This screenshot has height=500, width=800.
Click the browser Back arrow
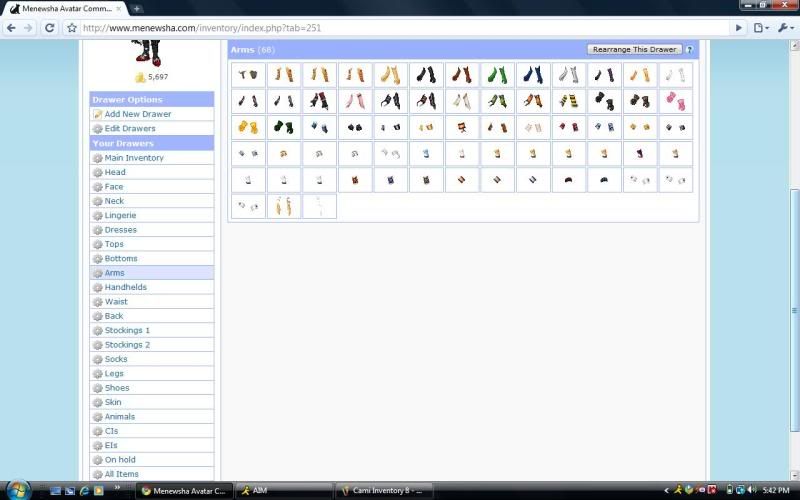click(x=11, y=28)
